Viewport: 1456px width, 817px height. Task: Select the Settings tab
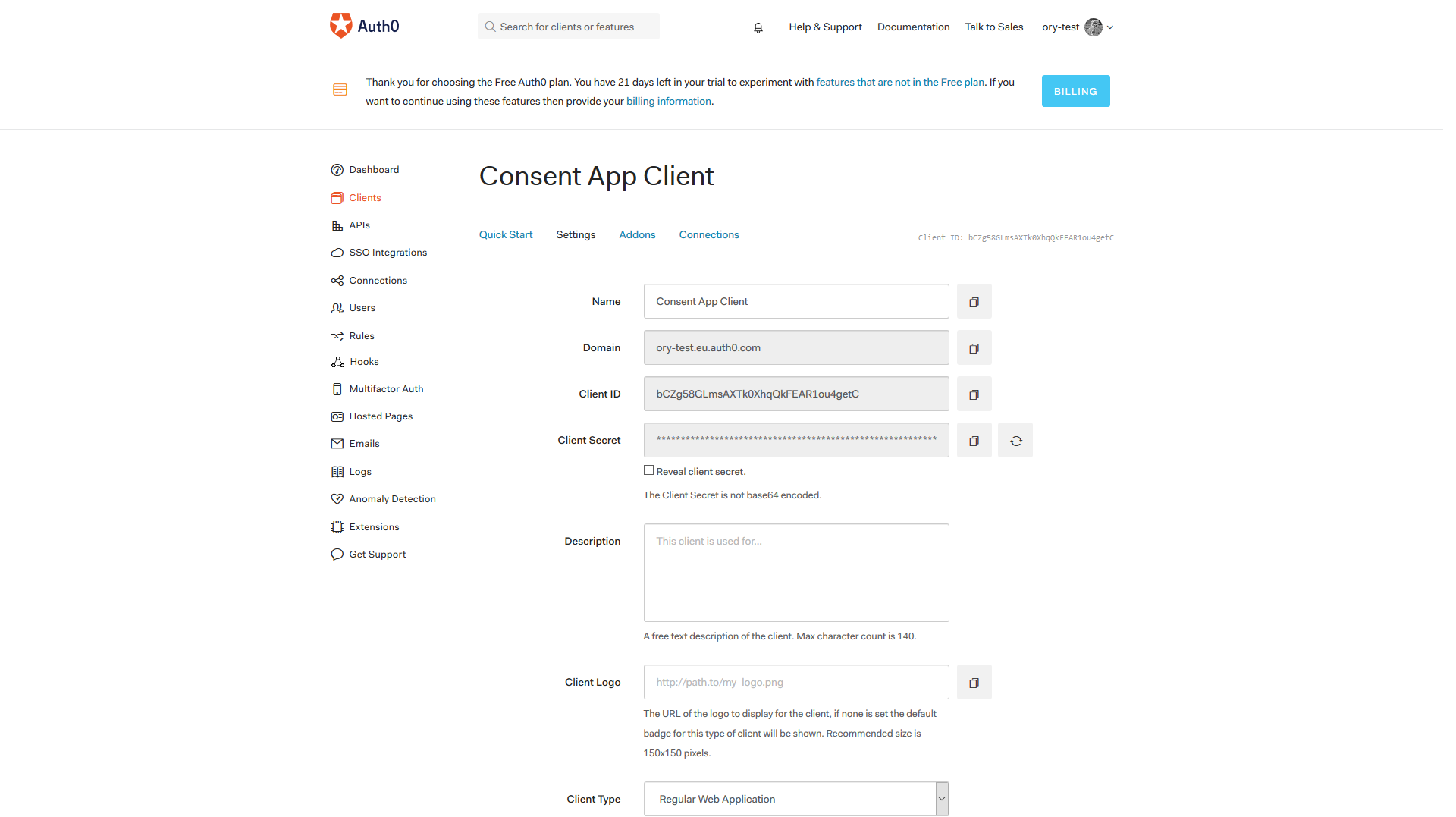(576, 235)
